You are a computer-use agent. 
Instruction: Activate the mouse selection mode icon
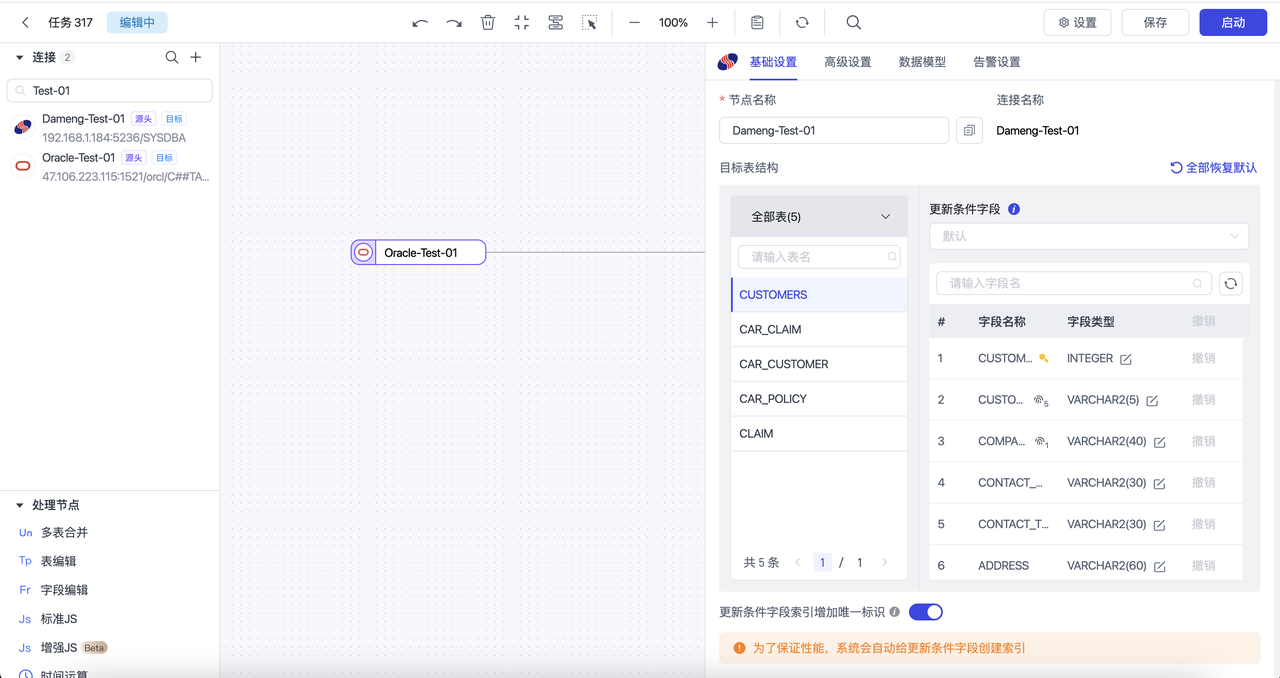tap(590, 22)
